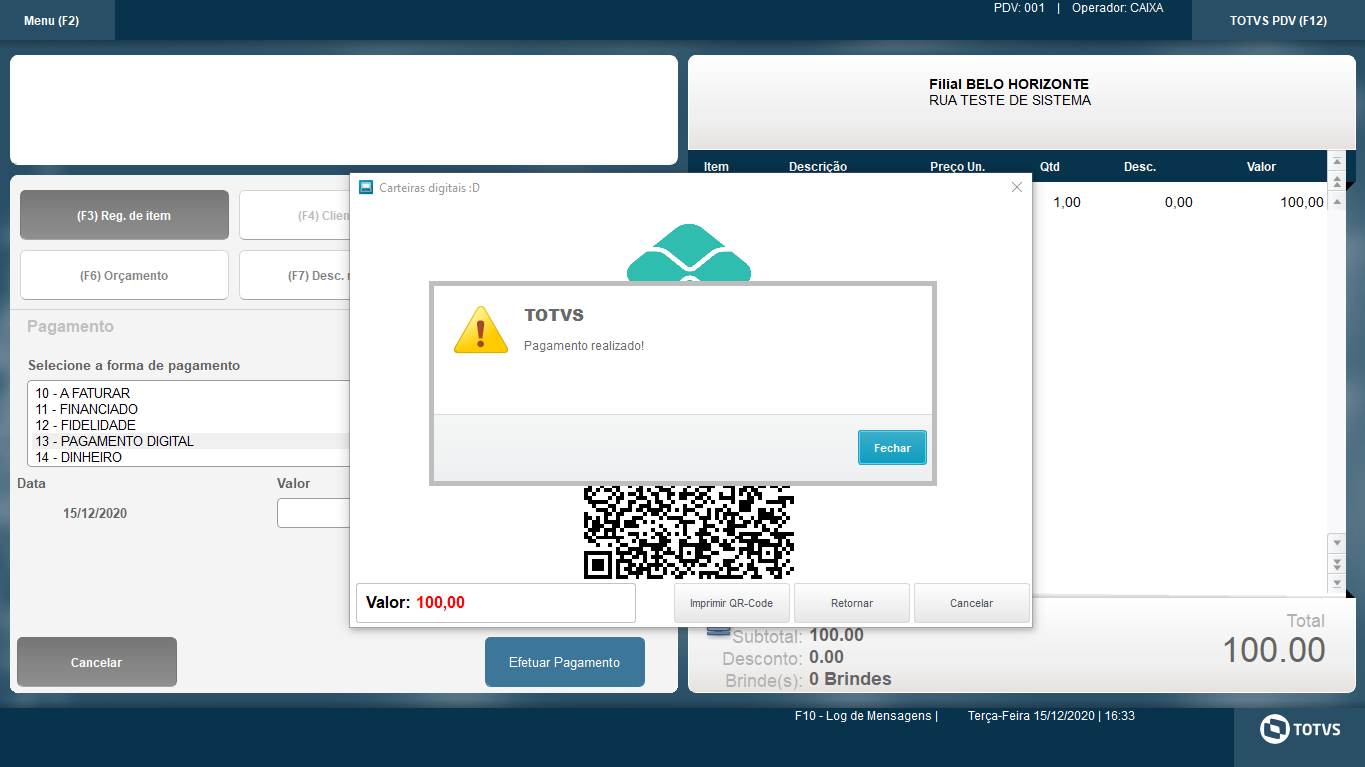Select 11 - FINANCIADO payment method
1365x767 pixels.
click(189, 409)
